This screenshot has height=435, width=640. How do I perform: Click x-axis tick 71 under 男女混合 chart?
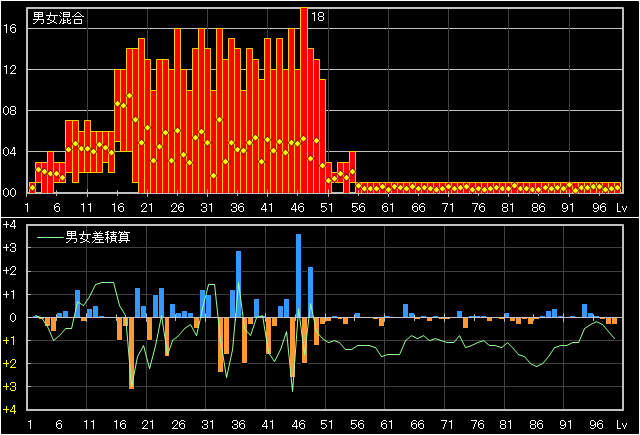[448, 208]
